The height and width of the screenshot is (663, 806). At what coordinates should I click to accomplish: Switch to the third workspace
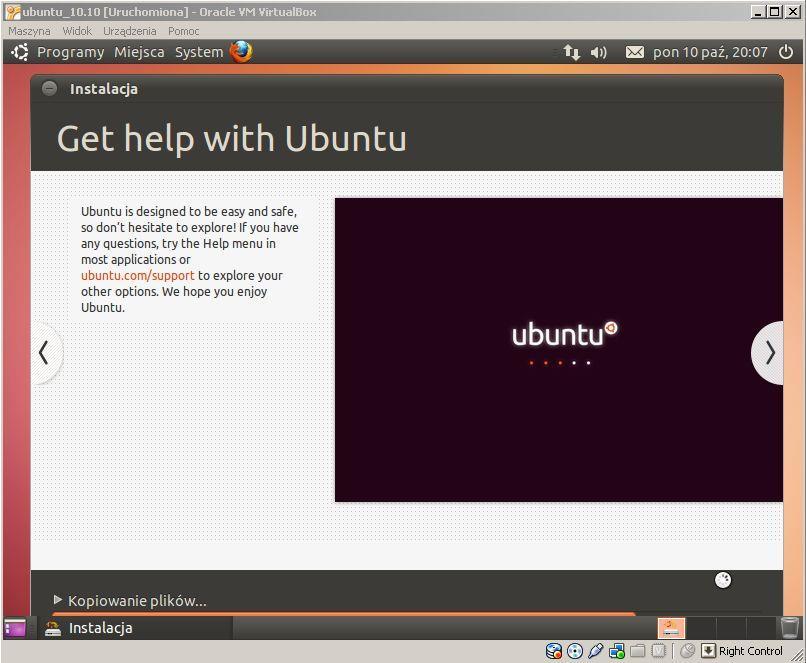coord(731,628)
